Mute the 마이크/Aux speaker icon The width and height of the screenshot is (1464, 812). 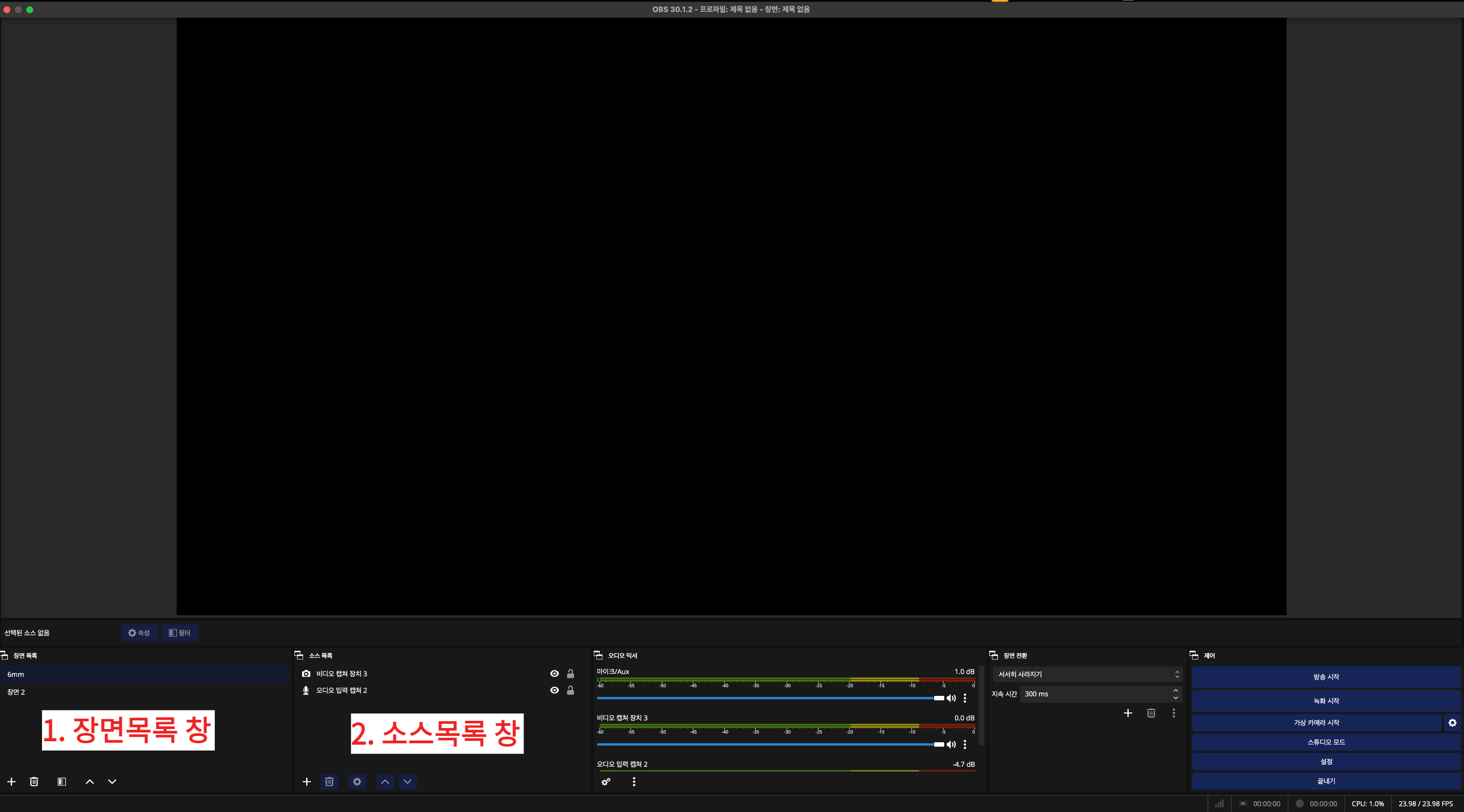tap(951, 698)
